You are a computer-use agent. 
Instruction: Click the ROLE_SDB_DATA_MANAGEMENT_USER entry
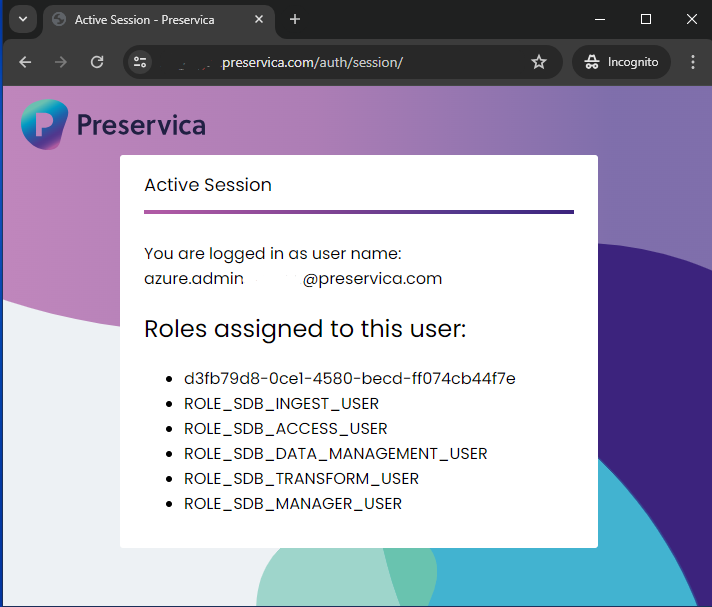(x=336, y=454)
